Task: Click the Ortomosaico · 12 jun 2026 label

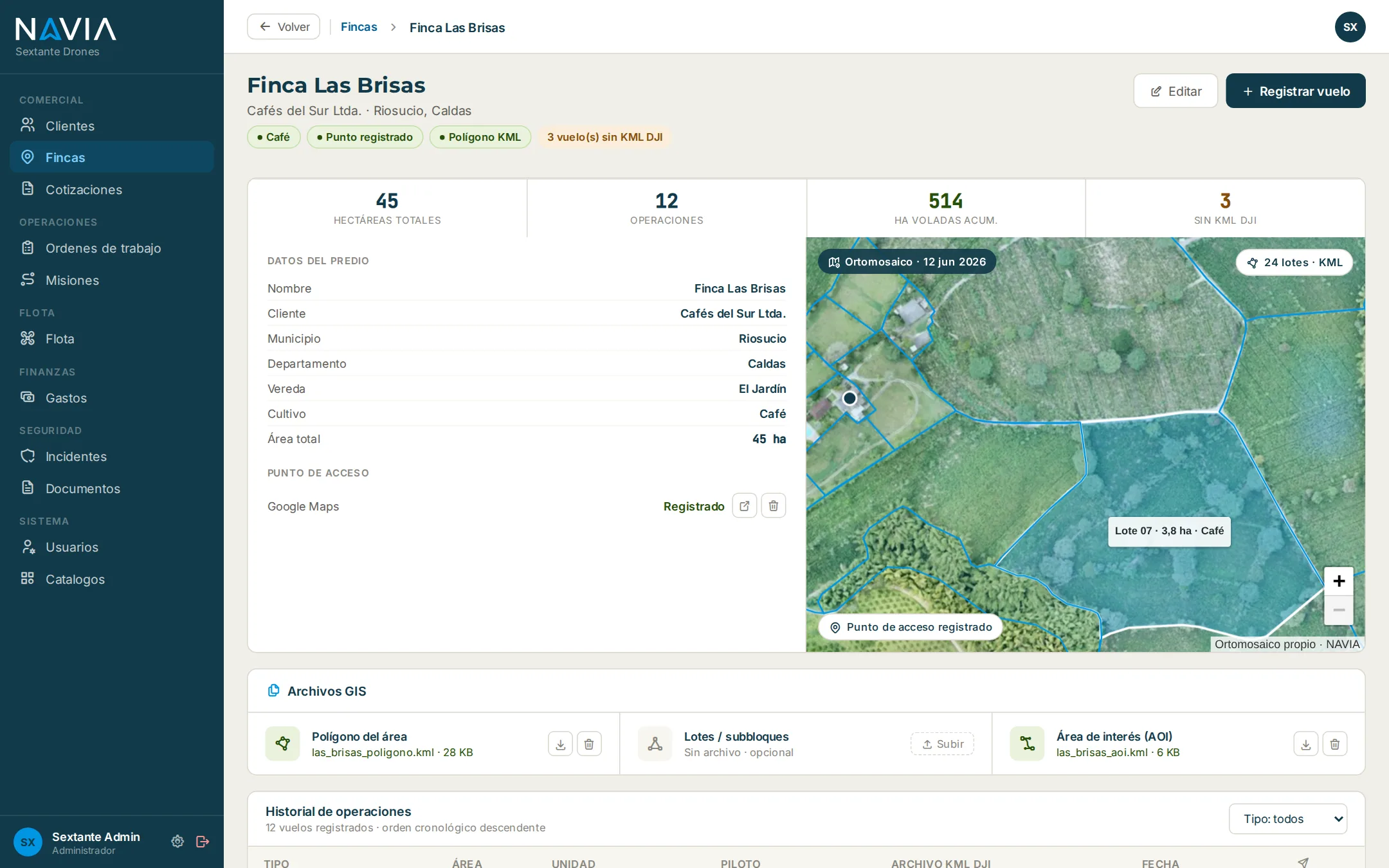Action: [907, 262]
